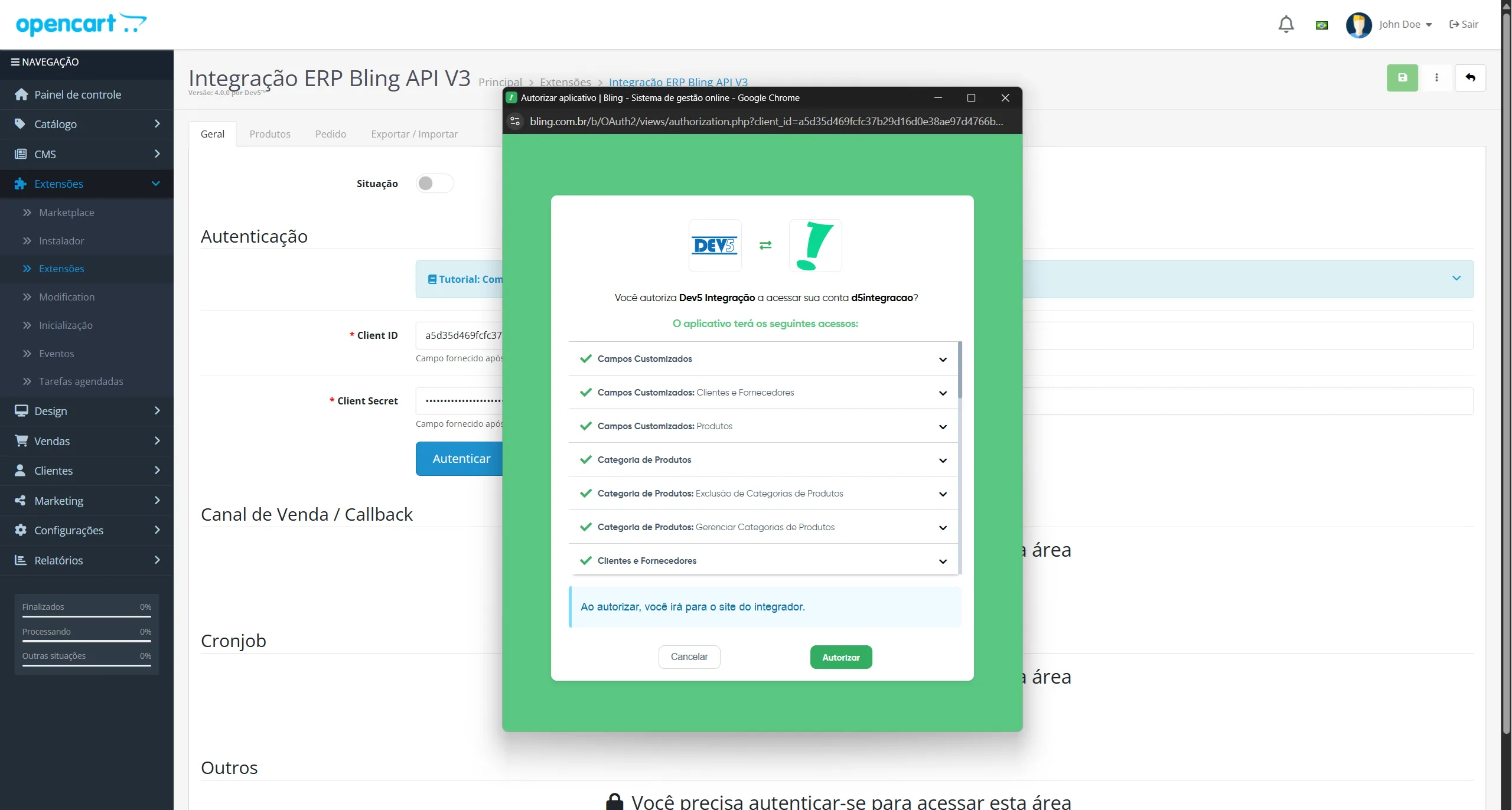Switch to the Pedido tab
The width and height of the screenshot is (1512, 810).
(x=331, y=134)
